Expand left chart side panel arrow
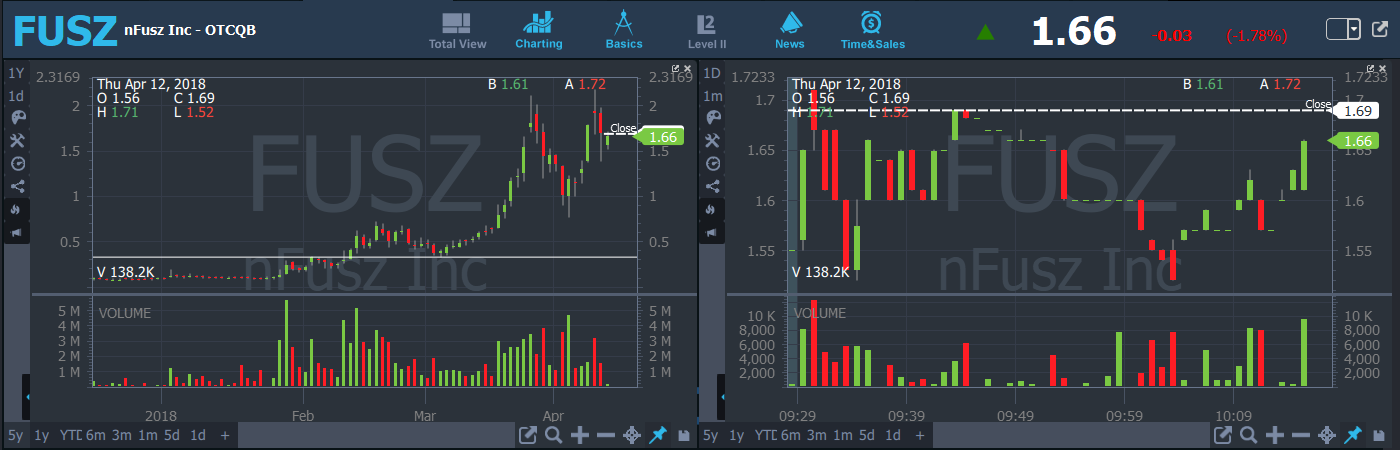The width and height of the screenshot is (1400, 450). 27,398
